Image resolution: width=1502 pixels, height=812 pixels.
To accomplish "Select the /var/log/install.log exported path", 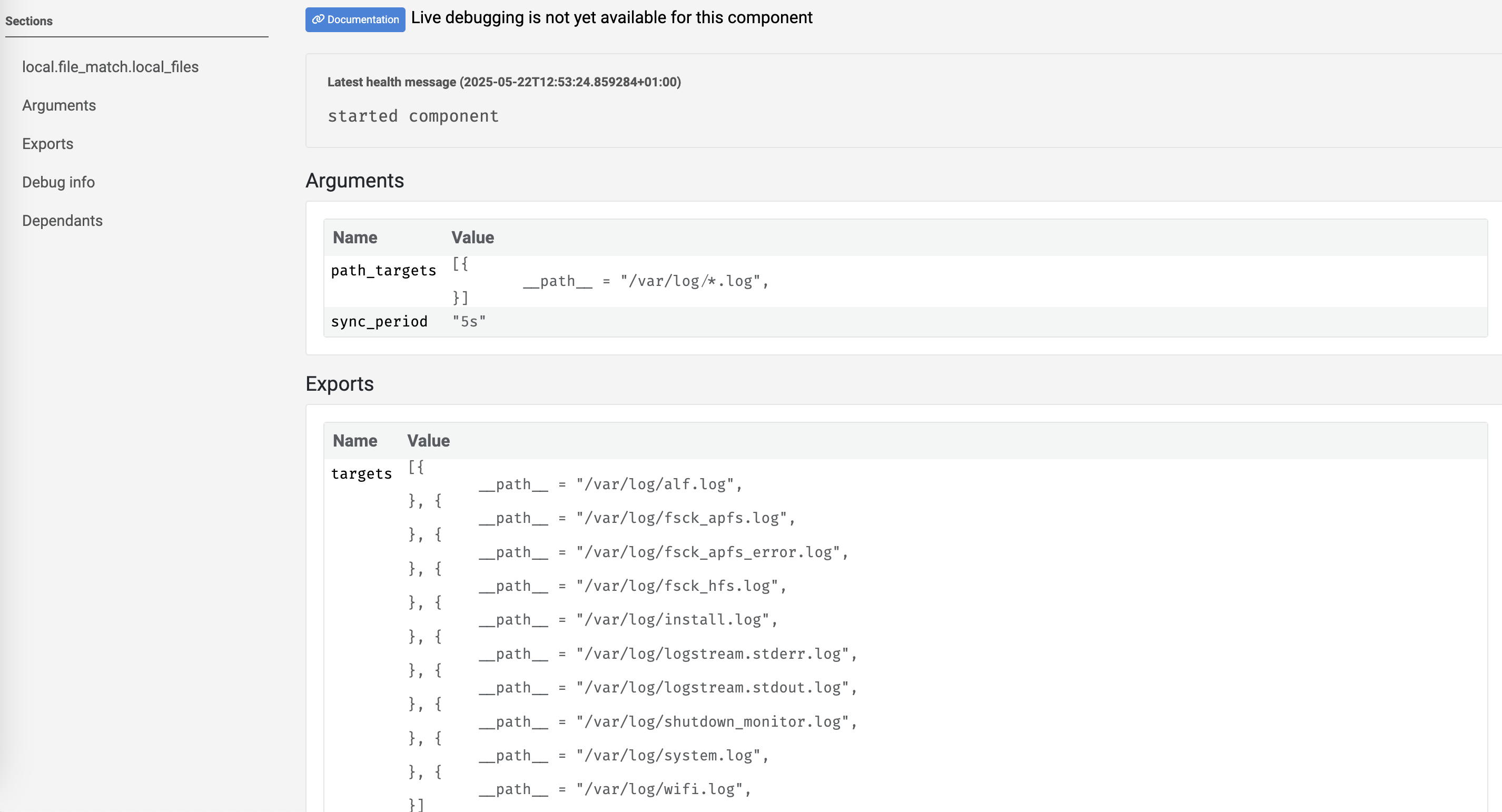I will click(x=676, y=619).
